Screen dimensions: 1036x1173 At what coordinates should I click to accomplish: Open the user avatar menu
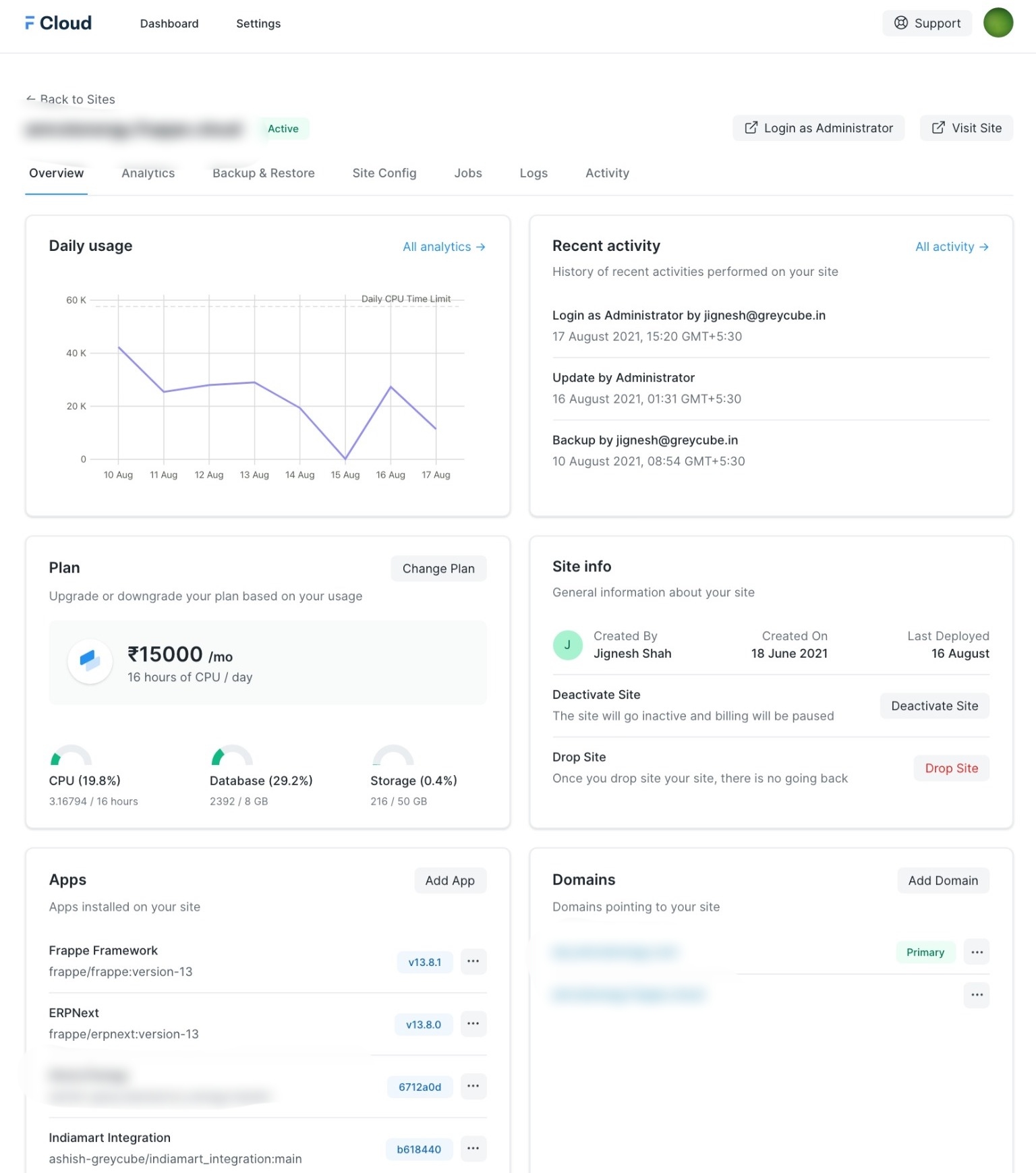pyautogui.click(x=998, y=23)
